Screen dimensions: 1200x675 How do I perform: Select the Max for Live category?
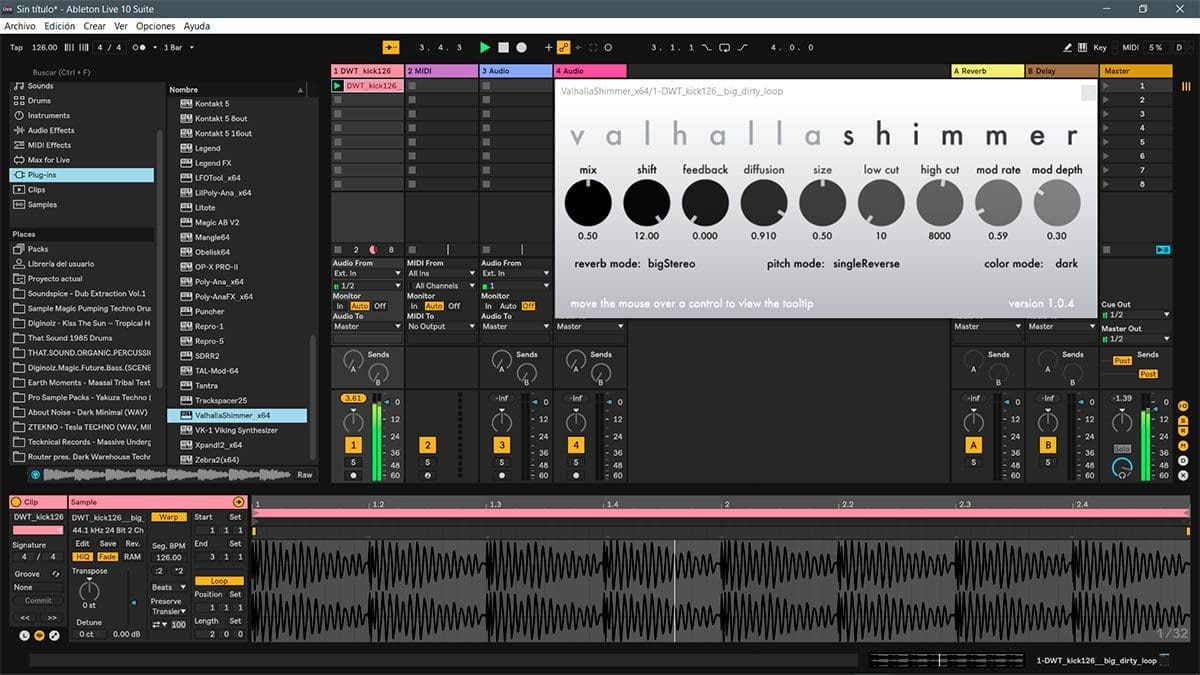pyautogui.click(x=82, y=160)
